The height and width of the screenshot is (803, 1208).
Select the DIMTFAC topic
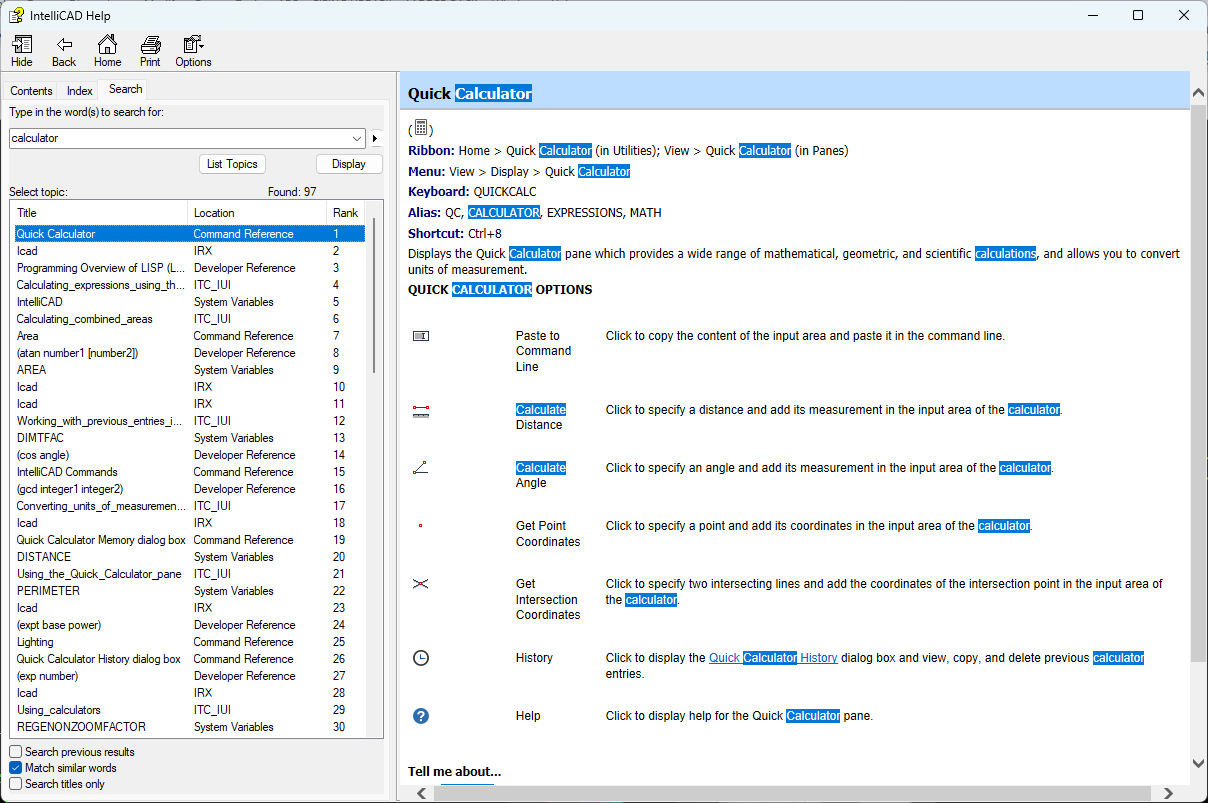pyautogui.click(x=189, y=438)
